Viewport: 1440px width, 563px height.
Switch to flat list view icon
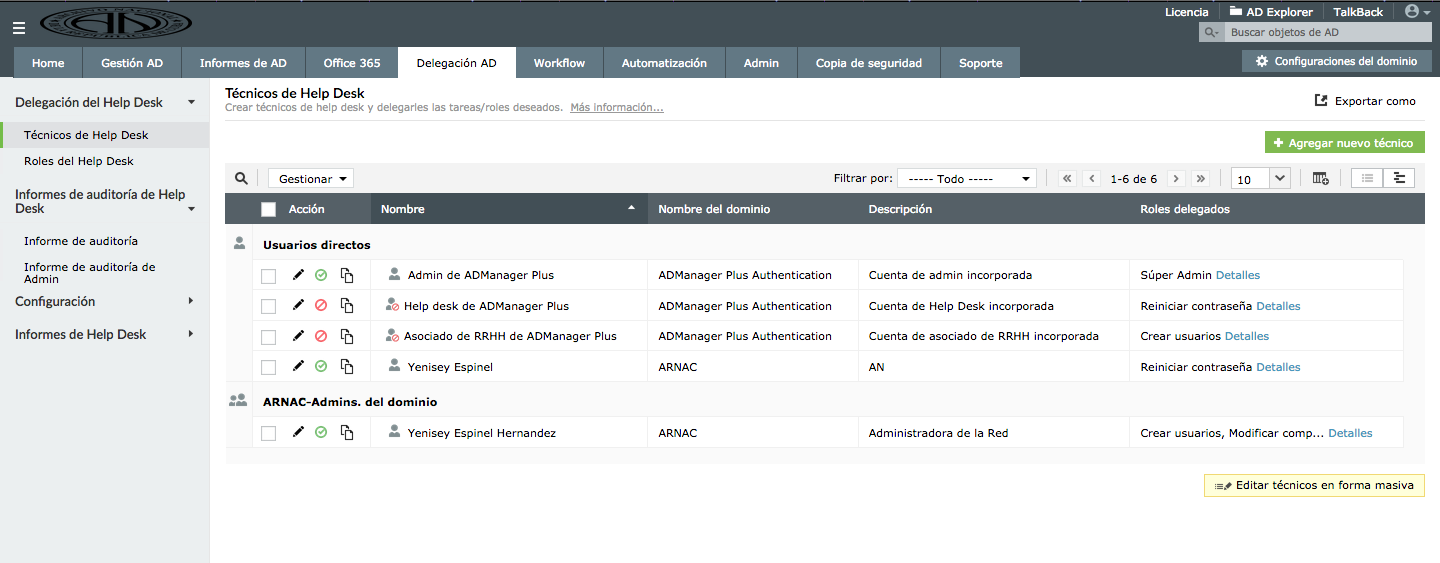tap(1368, 178)
